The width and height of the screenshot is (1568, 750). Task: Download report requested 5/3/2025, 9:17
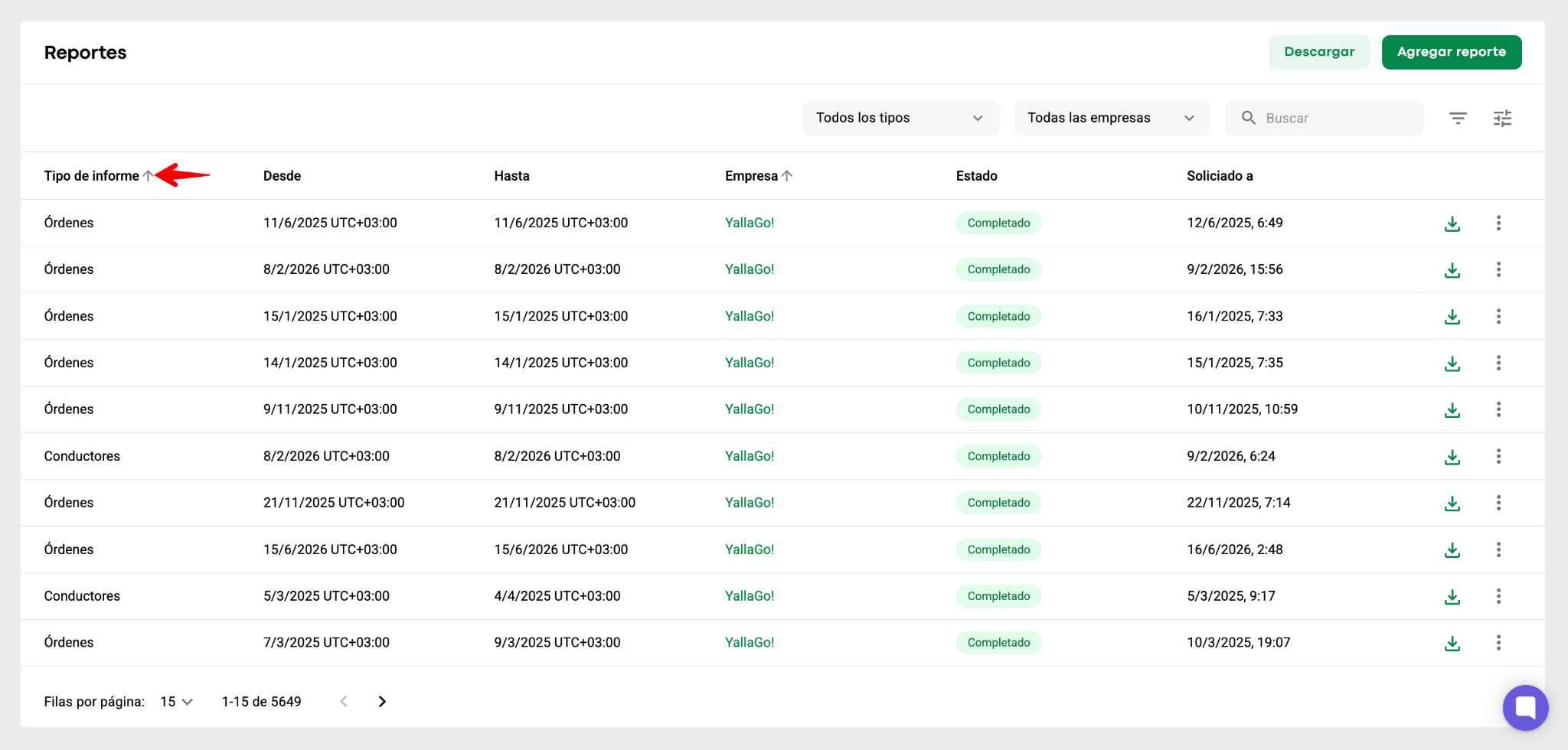click(x=1452, y=597)
